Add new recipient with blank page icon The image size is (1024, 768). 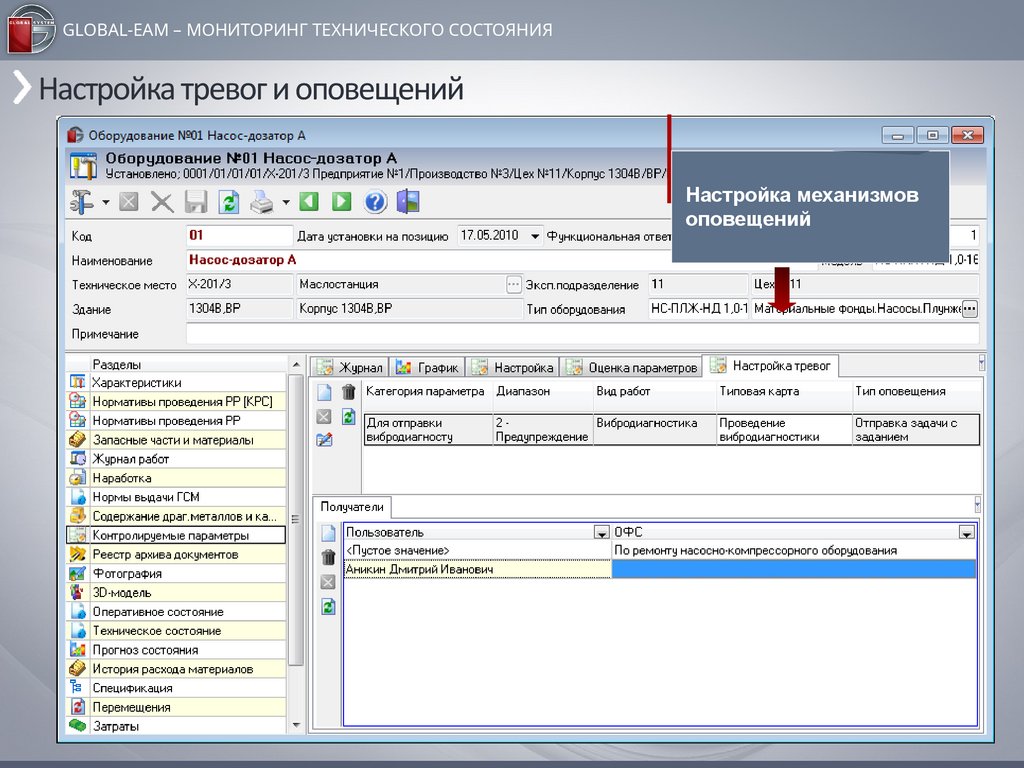[x=328, y=534]
